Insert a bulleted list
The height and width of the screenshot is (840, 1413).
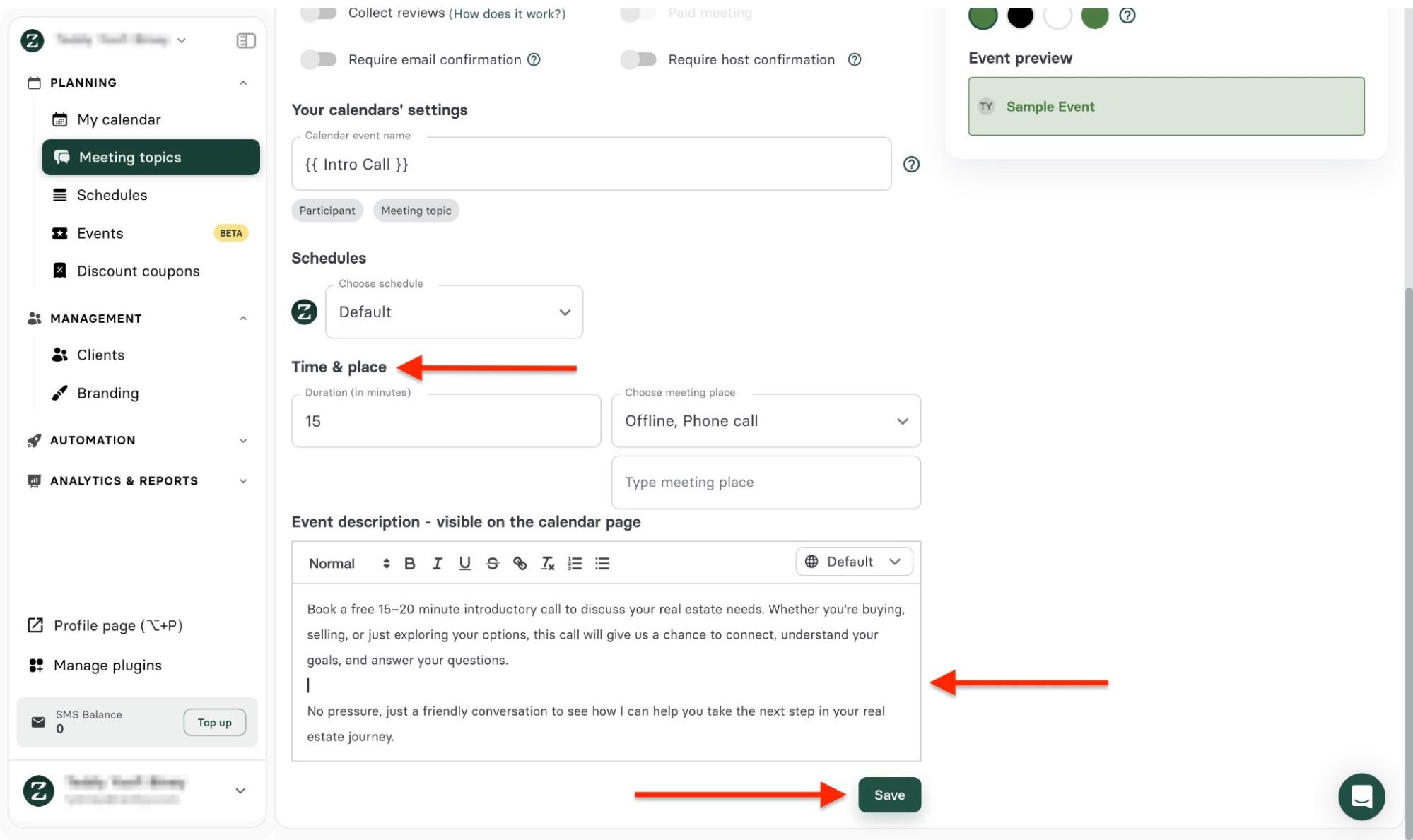click(x=602, y=563)
